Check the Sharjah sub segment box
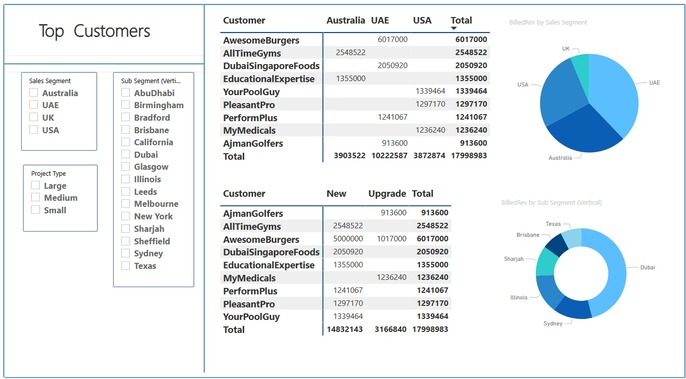The width and height of the screenshot is (686, 379). pos(126,228)
